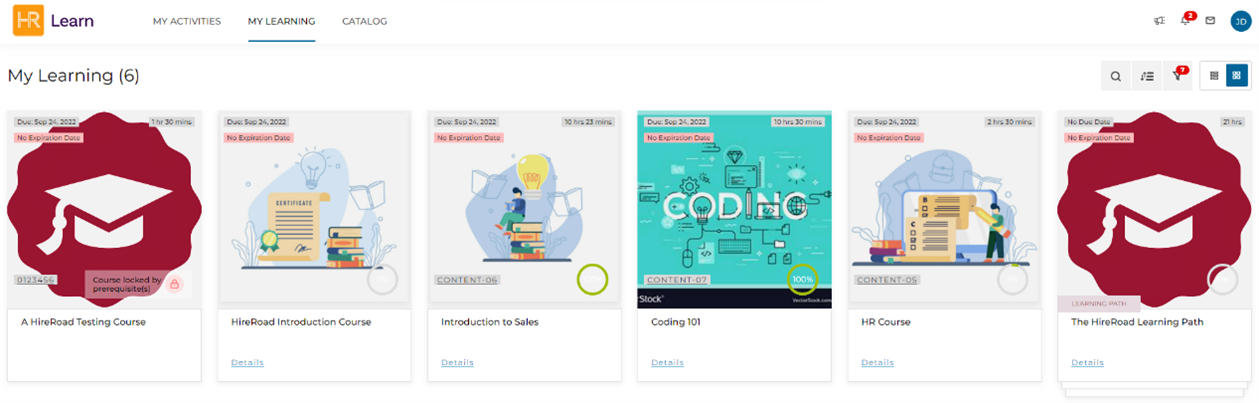Open Details link under Coding 101
Screen dimensions: 1259x403
pos(667,362)
